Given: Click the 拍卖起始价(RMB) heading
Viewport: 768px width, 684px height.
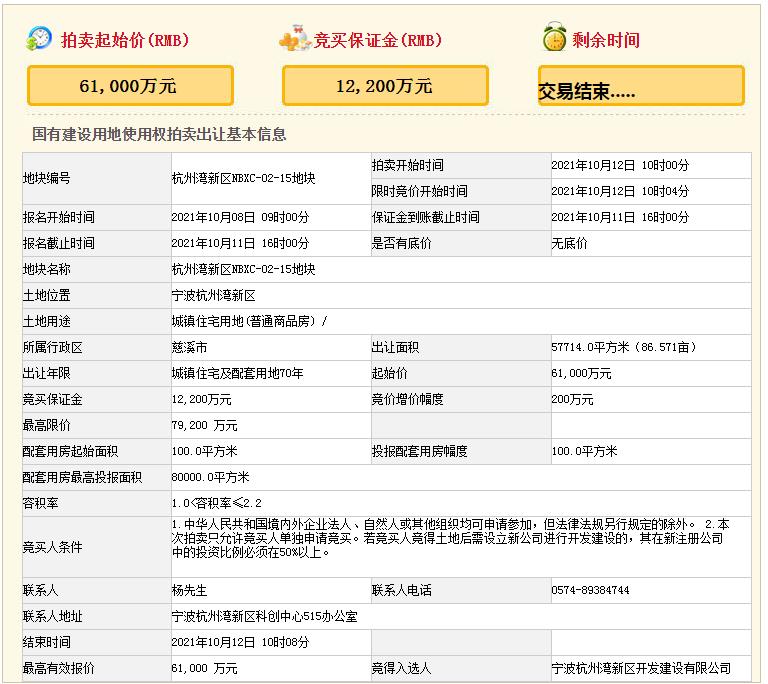Looking at the screenshot, I should (125, 40).
